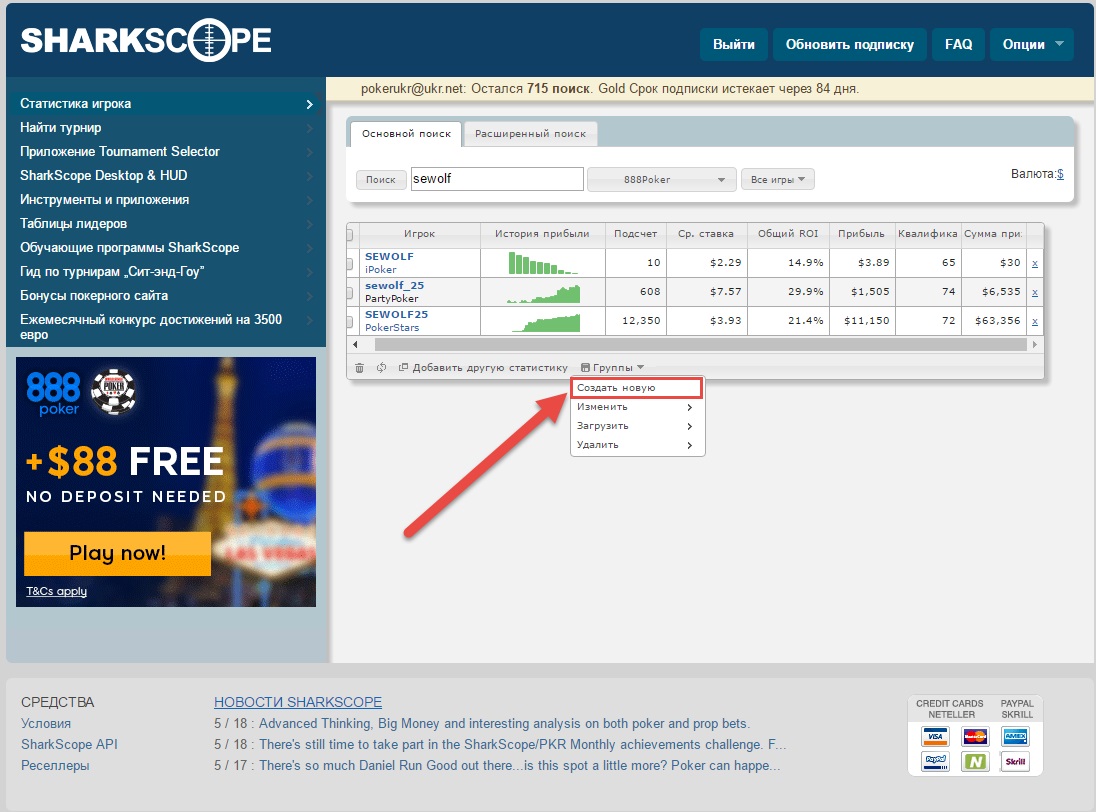The image size is (1096, 812).
Task: Click the currency $ link
Action: [x=1060, y=174]
